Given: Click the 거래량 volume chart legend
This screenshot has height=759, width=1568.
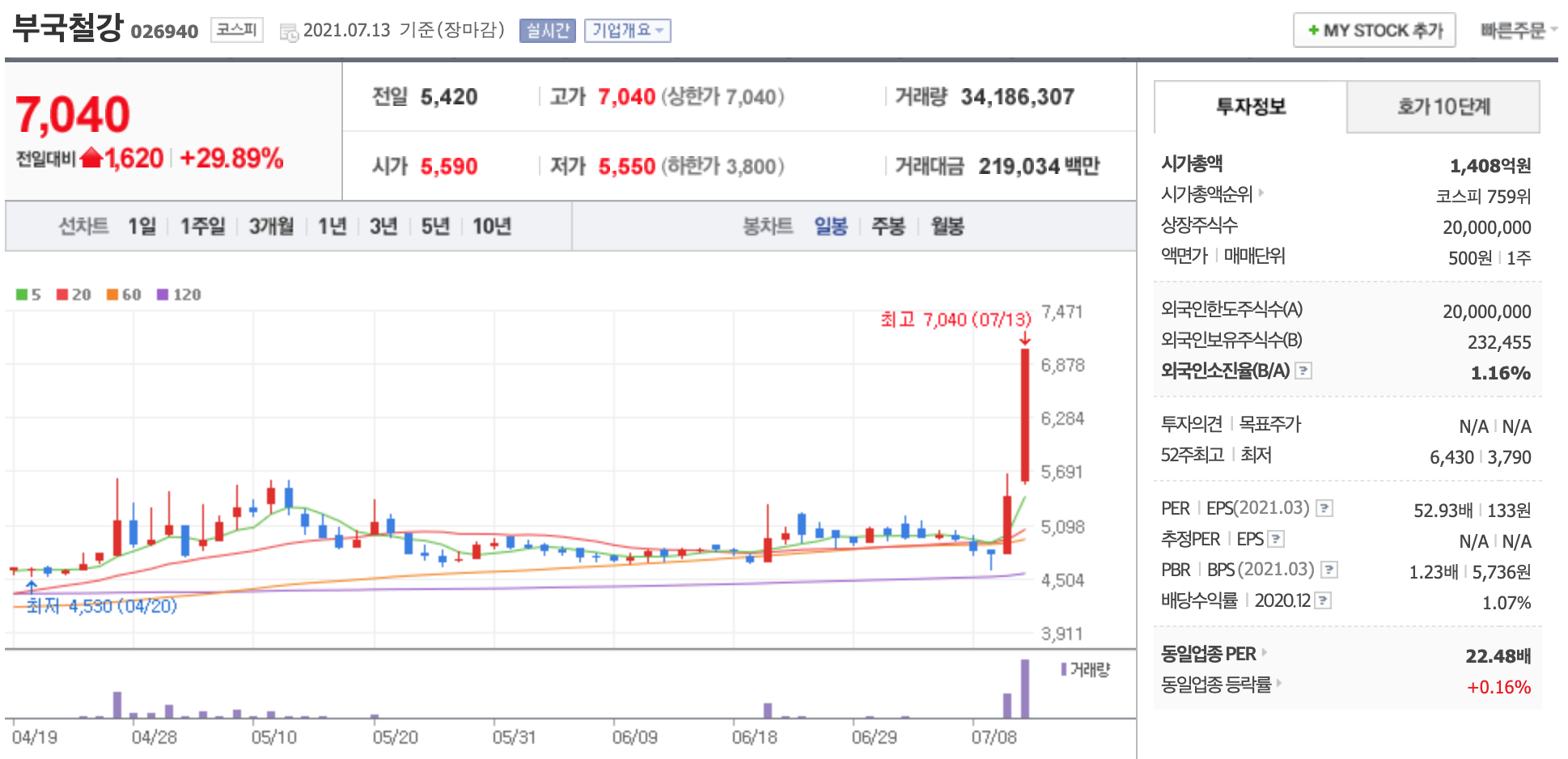Looking at the screenshot, I should coord(1086,670).
